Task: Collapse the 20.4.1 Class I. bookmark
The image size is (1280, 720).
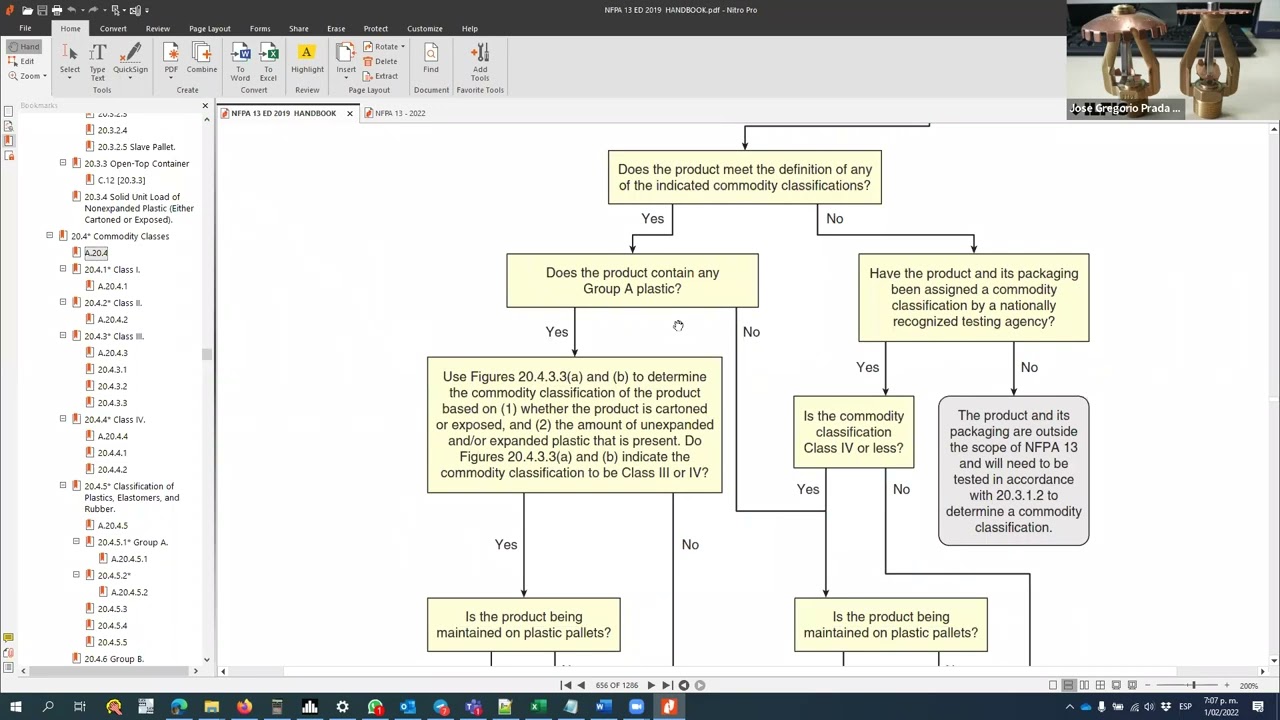Action: pyautogui.click(x=63, y=269)
